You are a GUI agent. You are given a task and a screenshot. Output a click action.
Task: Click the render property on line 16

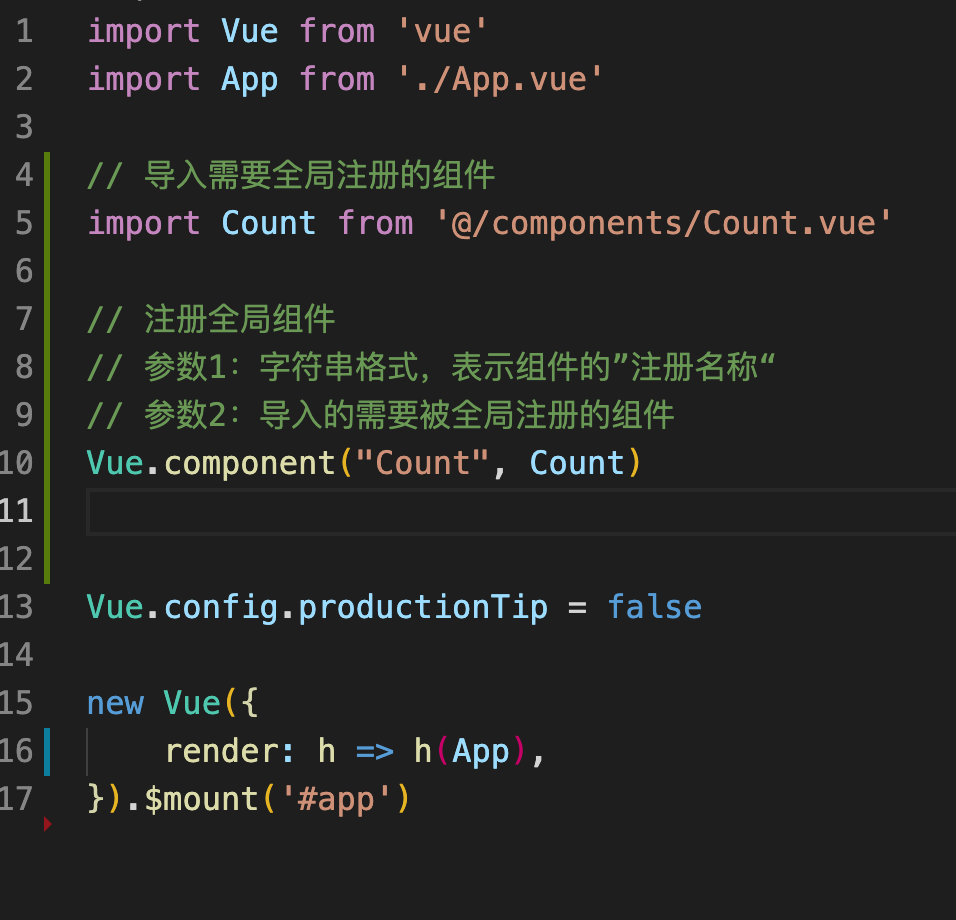coord(221,751)
